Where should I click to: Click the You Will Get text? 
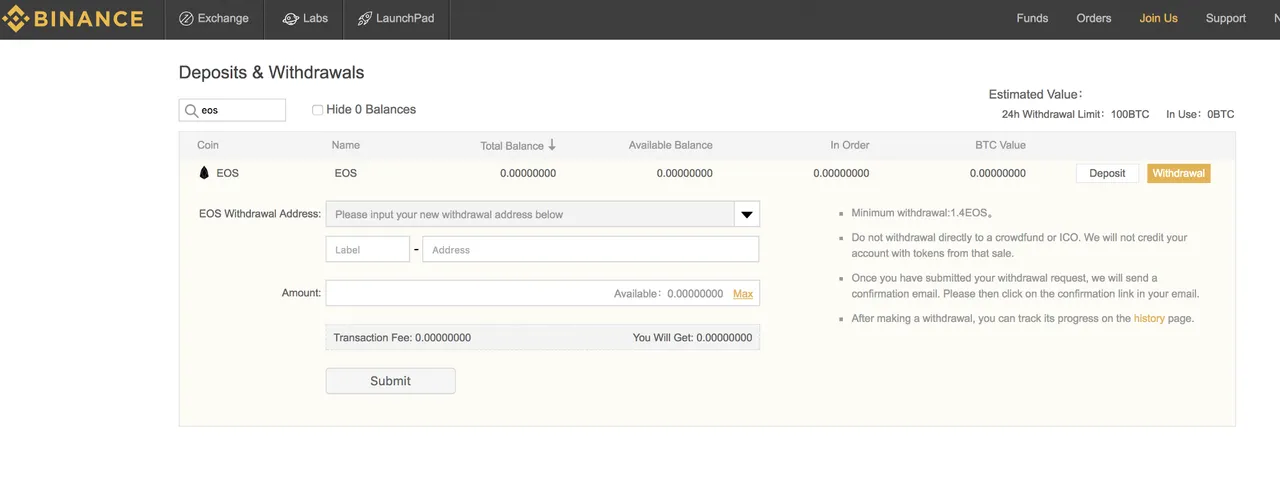pos(692,338)
